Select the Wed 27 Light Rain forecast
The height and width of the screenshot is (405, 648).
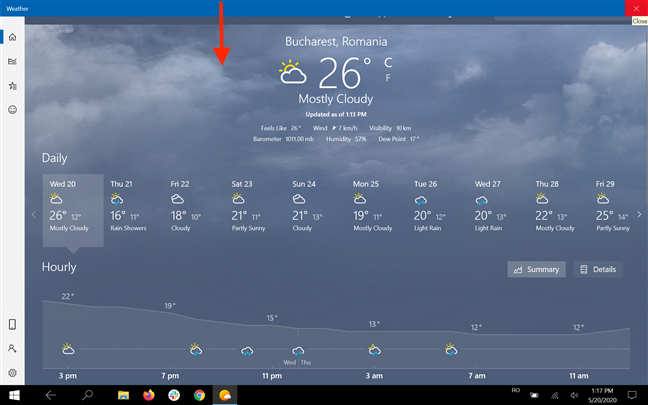498,210
